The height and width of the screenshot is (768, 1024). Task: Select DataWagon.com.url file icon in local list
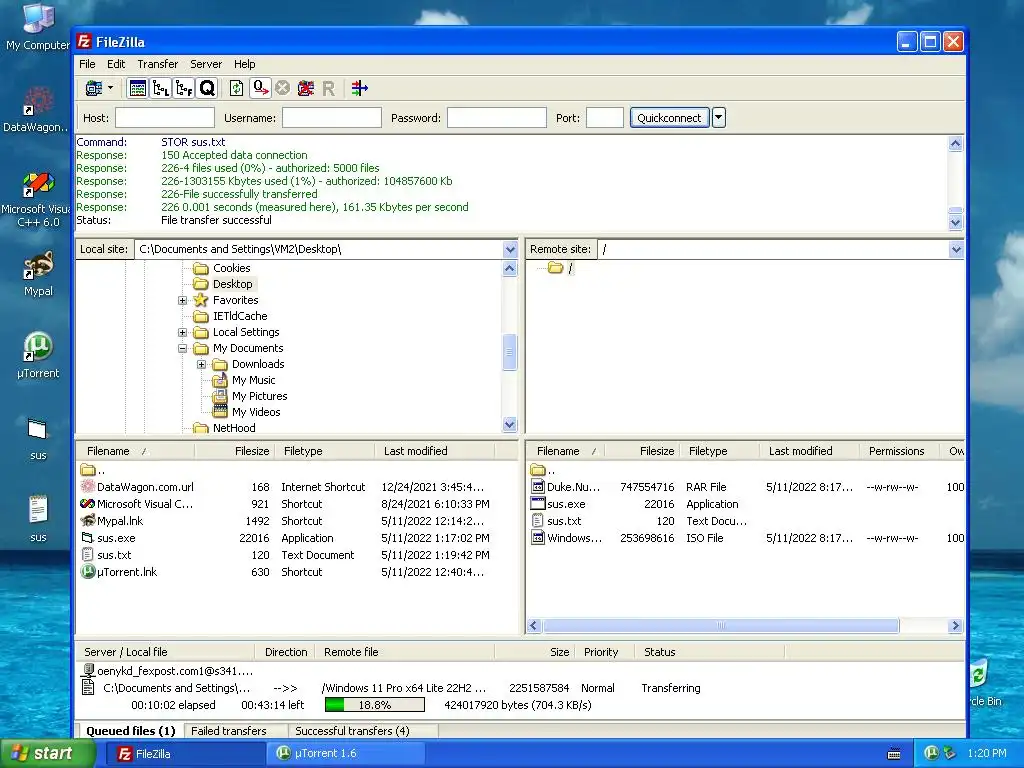click(x=88, y=487)
